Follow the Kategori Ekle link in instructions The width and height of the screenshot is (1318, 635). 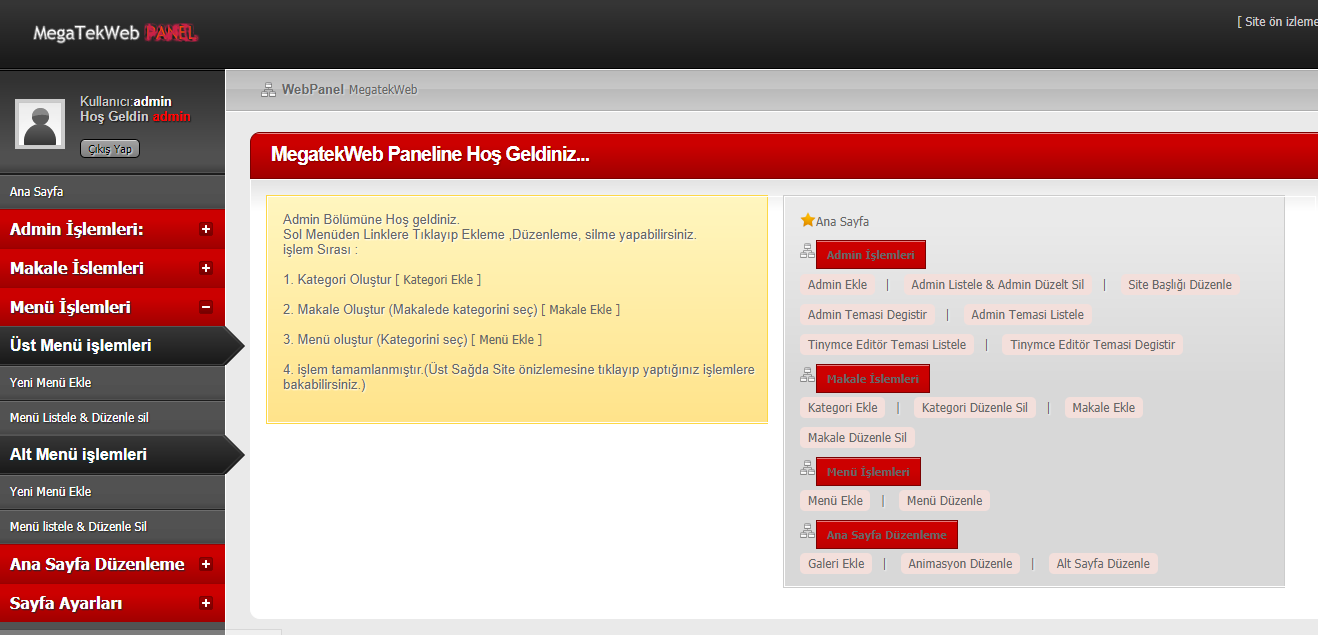[438, 280]
